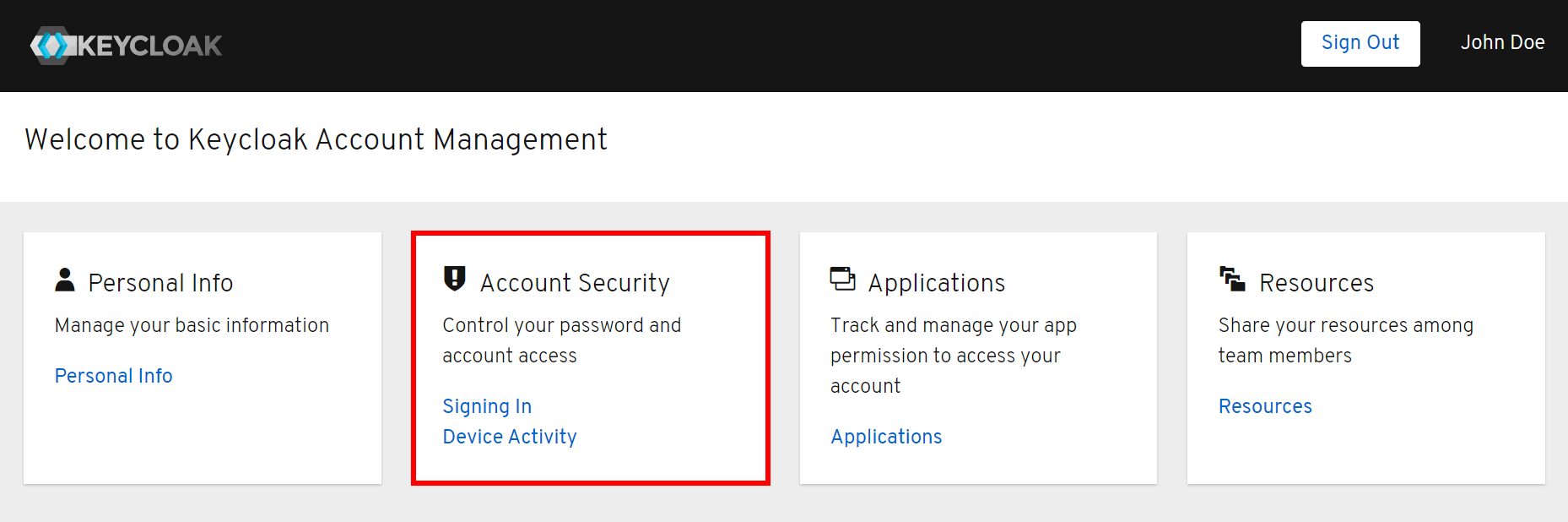Click the Welcome to Keycloak Account Management title
Viewport: 1568px width, 522px height.
(x=316, y=139)
